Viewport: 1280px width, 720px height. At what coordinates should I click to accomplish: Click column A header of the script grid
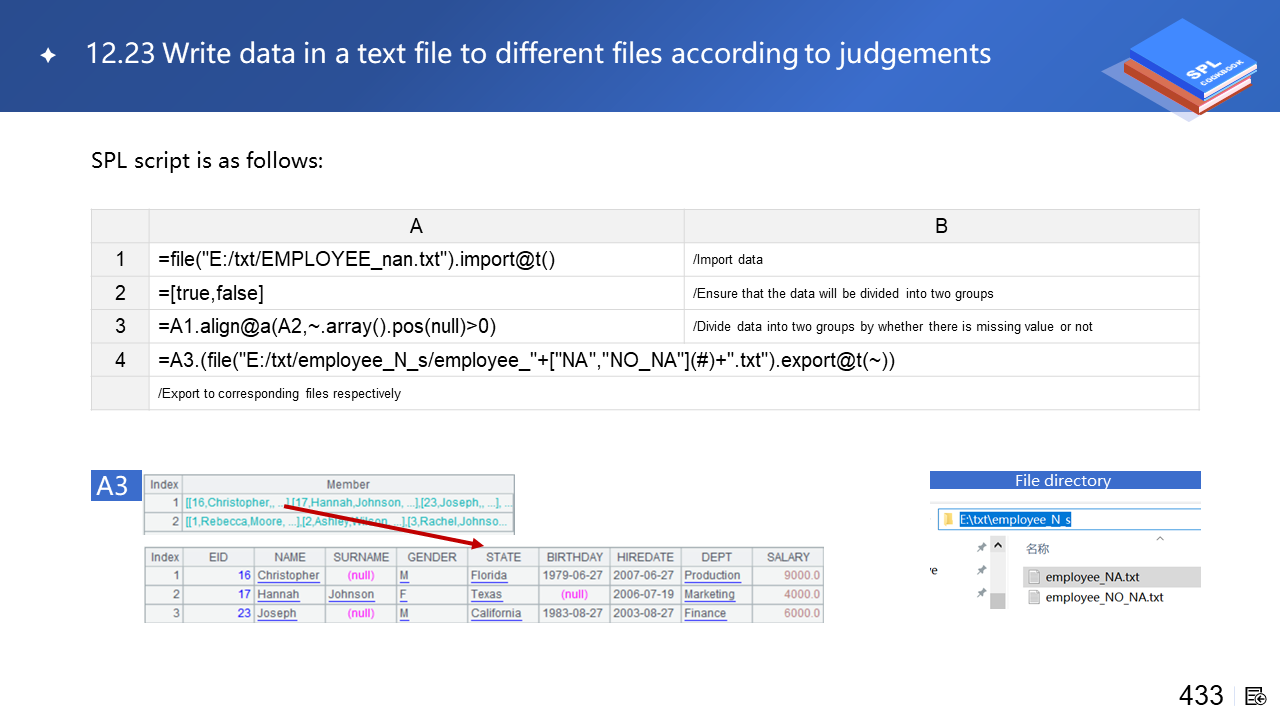tap(416, 226)
